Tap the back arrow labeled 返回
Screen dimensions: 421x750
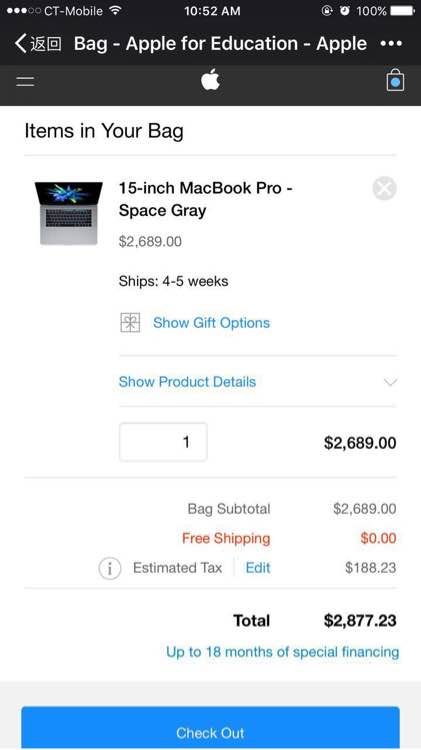tap(38, 44)
